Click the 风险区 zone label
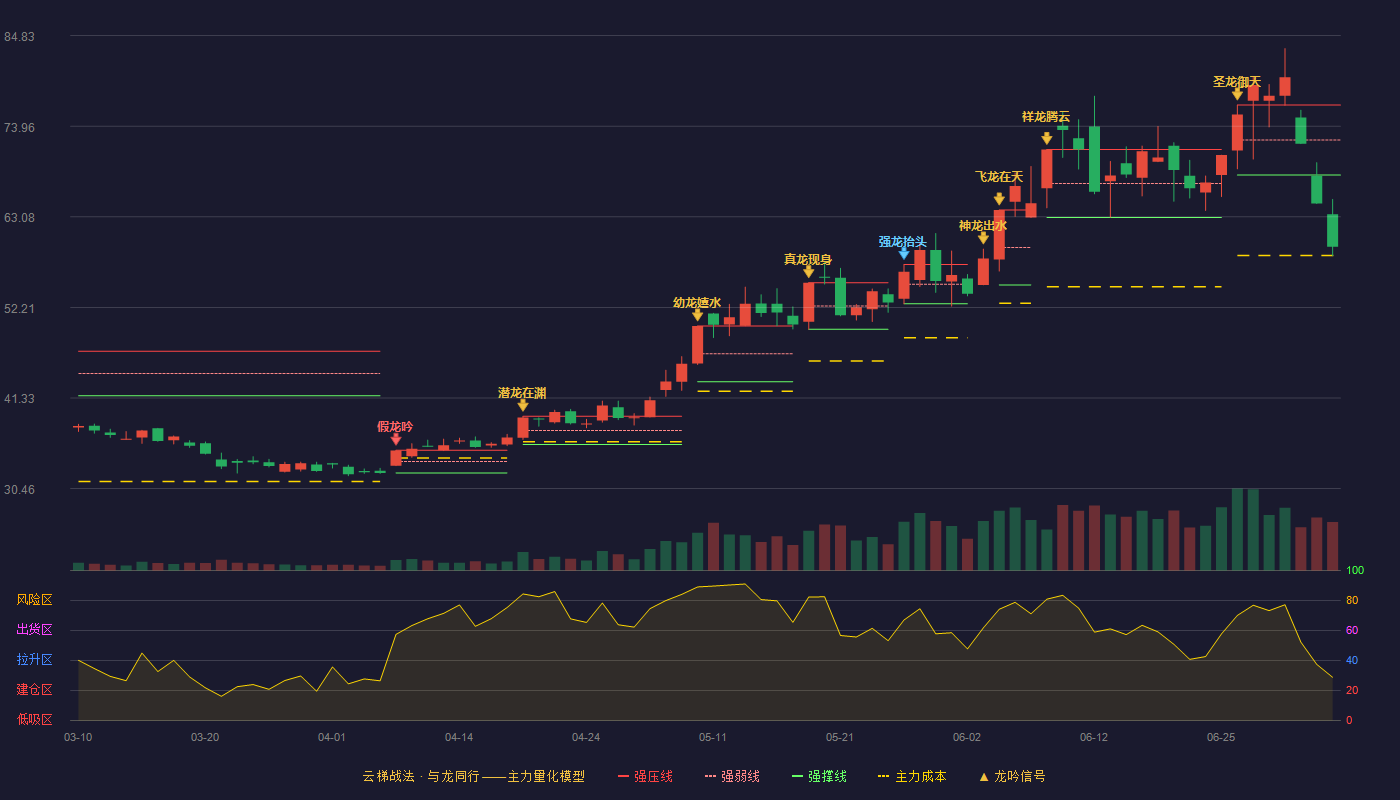The height and width of the screenshot is (800, 1400). pyautogui.click(x=34, y=600)
